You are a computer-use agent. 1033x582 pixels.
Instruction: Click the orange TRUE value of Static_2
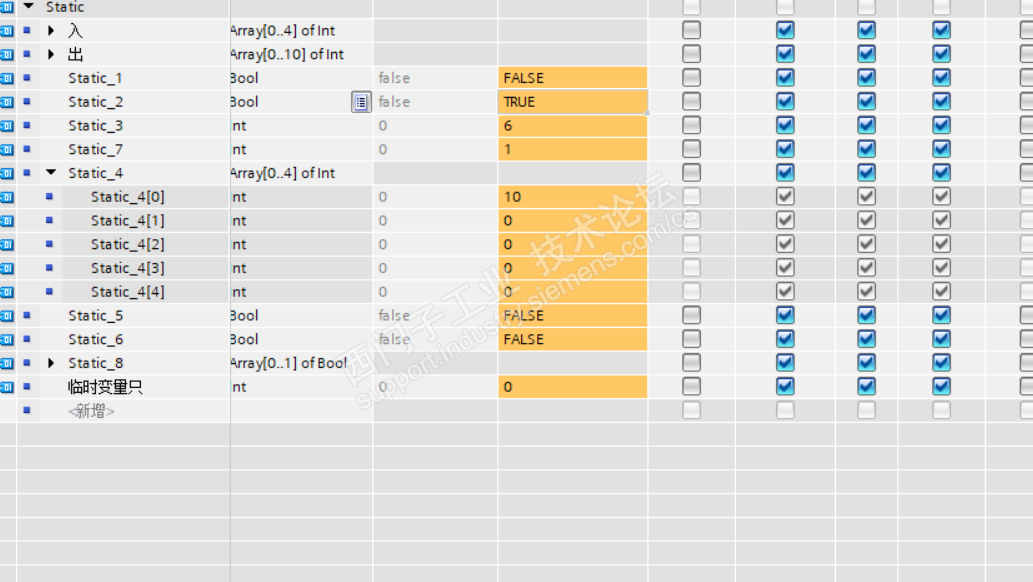coord(572,102)
